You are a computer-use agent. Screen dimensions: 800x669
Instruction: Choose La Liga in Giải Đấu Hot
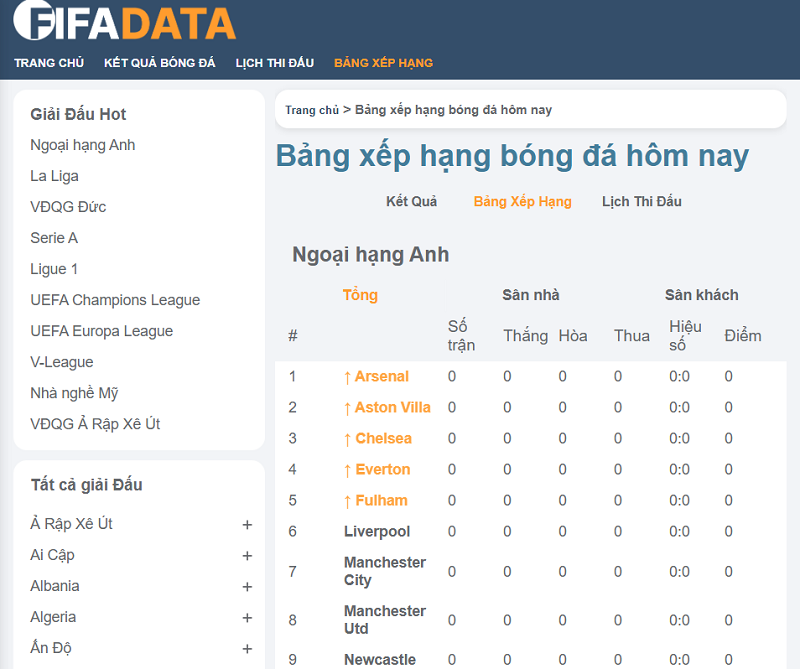(x=54, y=176)
